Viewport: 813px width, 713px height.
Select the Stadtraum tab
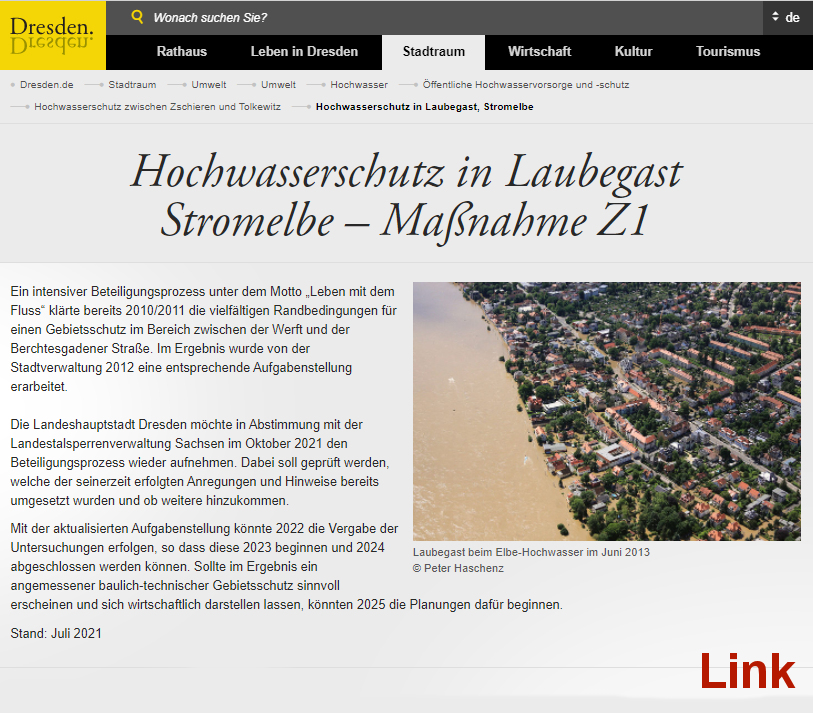(433, 51)
